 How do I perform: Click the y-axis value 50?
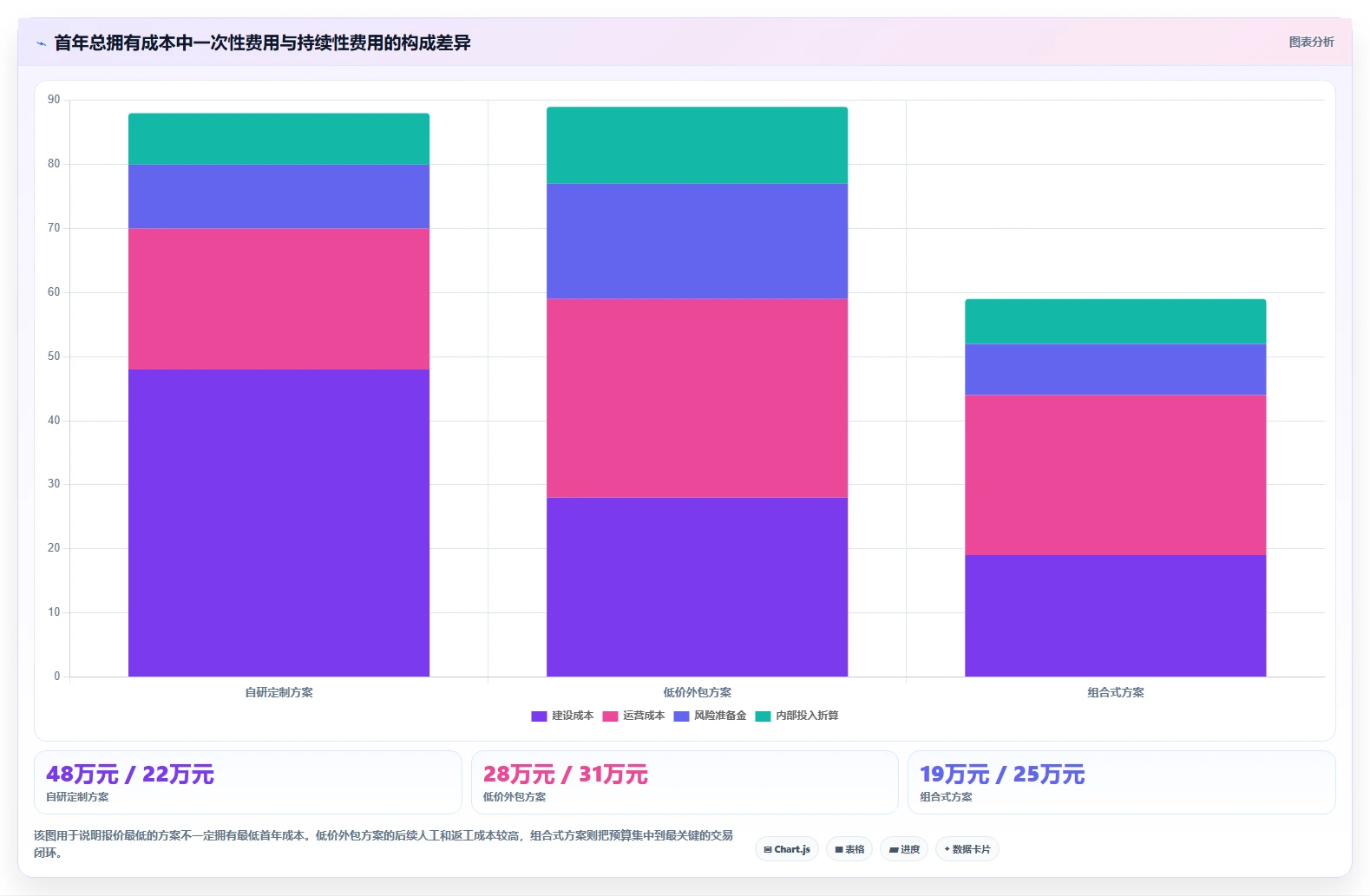[x=54, y=356]
